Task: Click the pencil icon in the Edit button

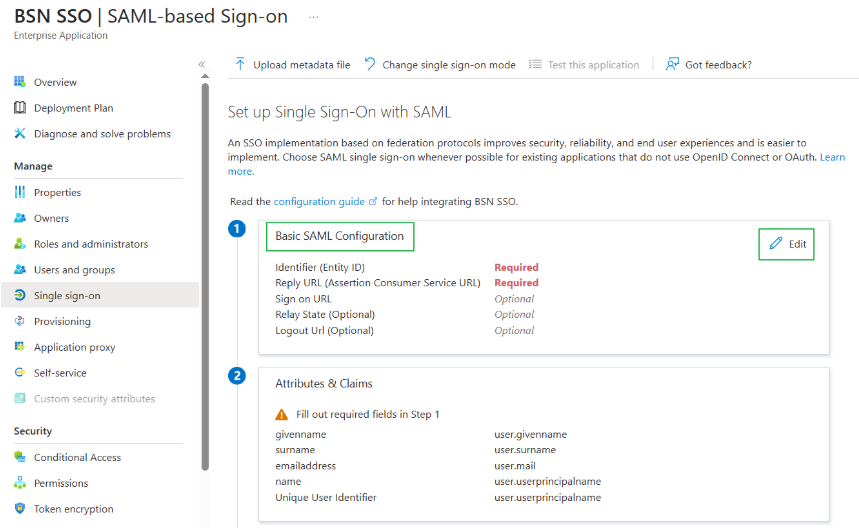Action: (x=776, y=243)
